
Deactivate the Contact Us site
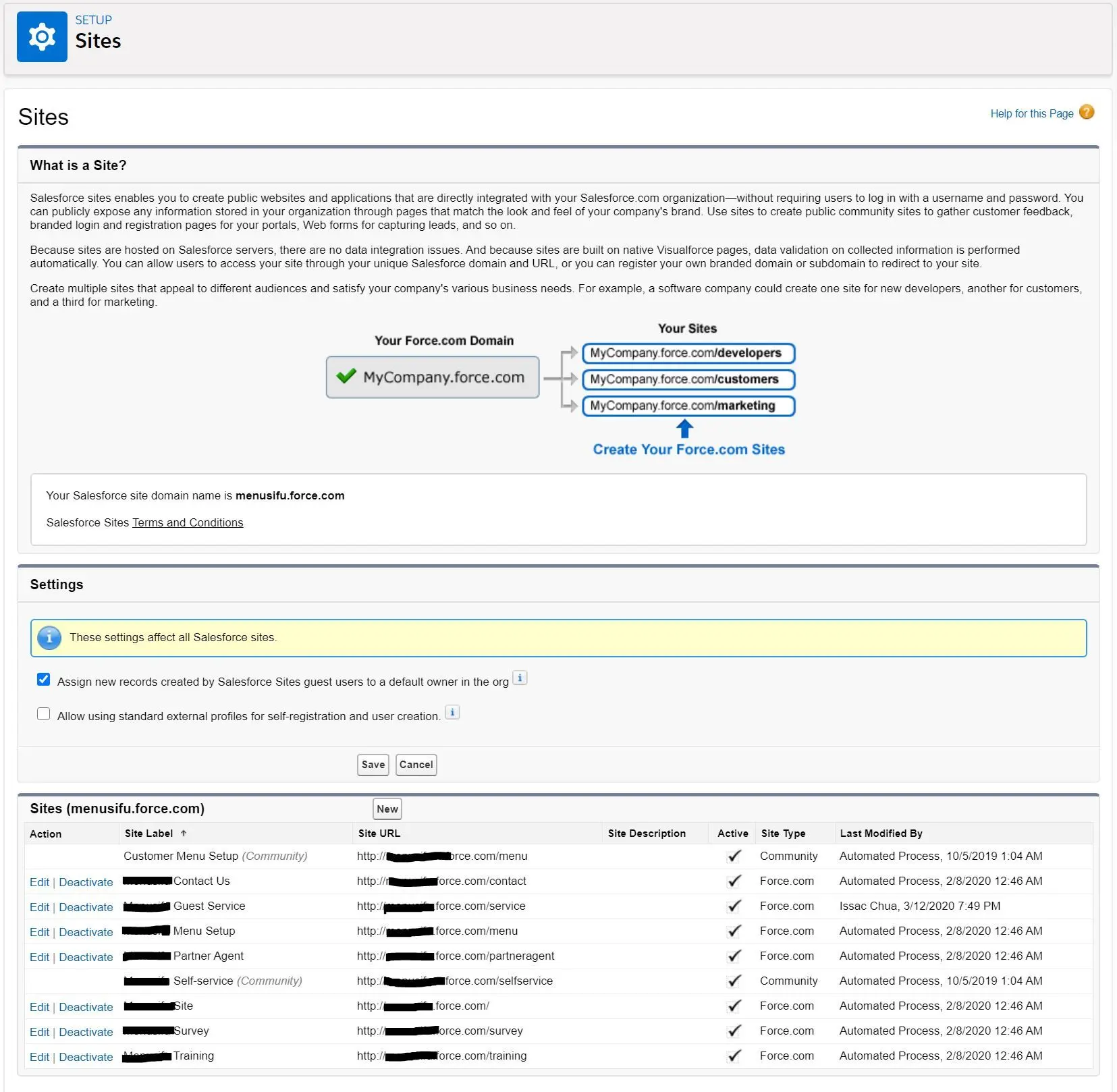point(86,882)
